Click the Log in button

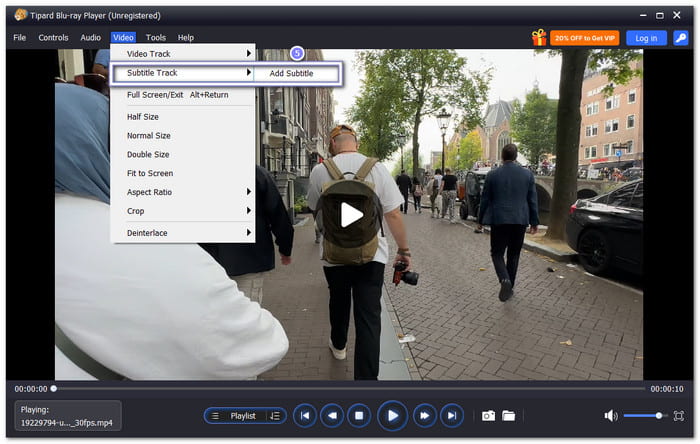point(646,38)
